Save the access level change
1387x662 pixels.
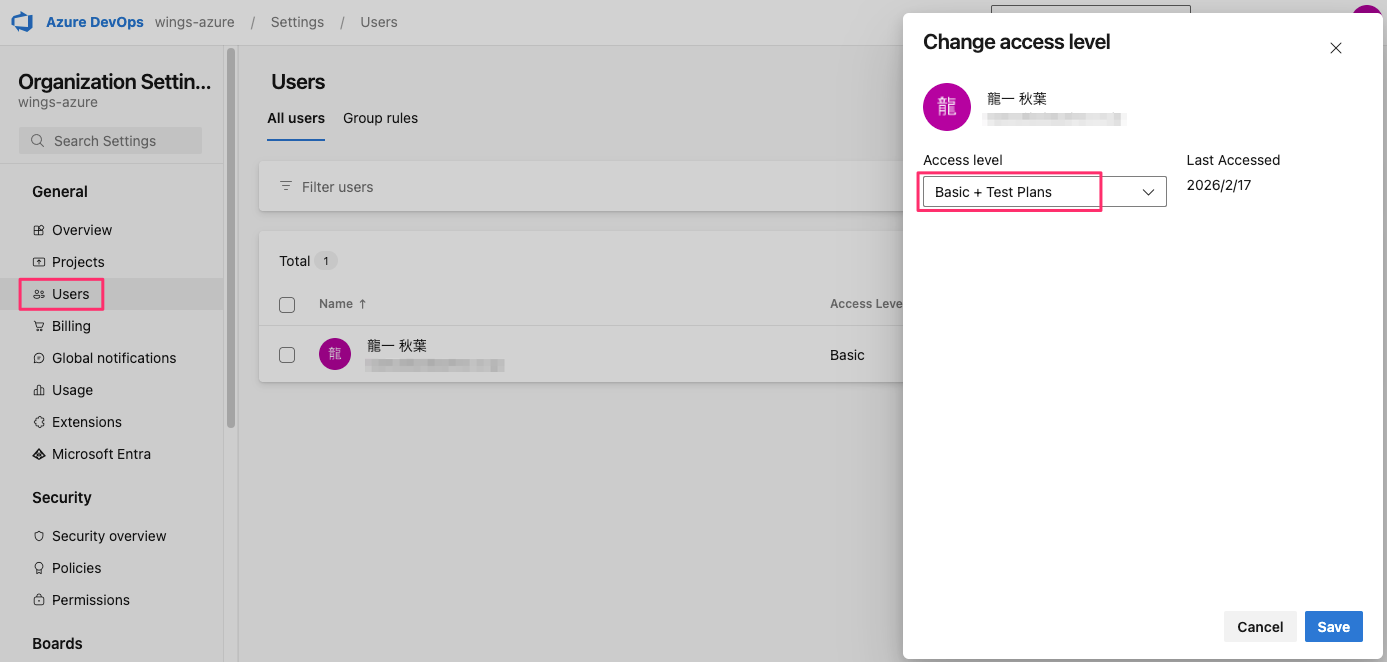pos(1333,627)
